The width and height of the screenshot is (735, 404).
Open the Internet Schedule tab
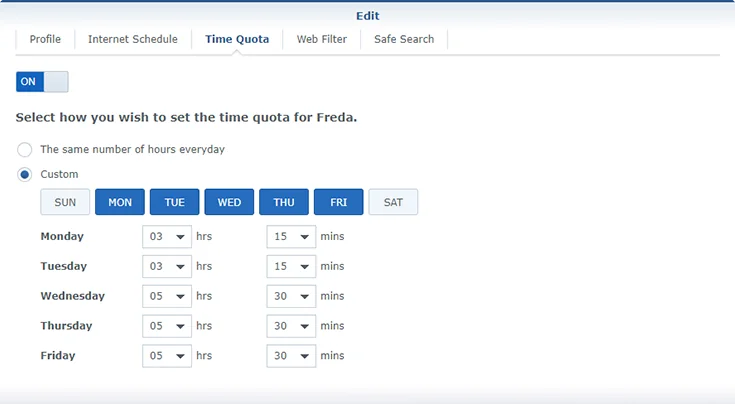[132, 39]
